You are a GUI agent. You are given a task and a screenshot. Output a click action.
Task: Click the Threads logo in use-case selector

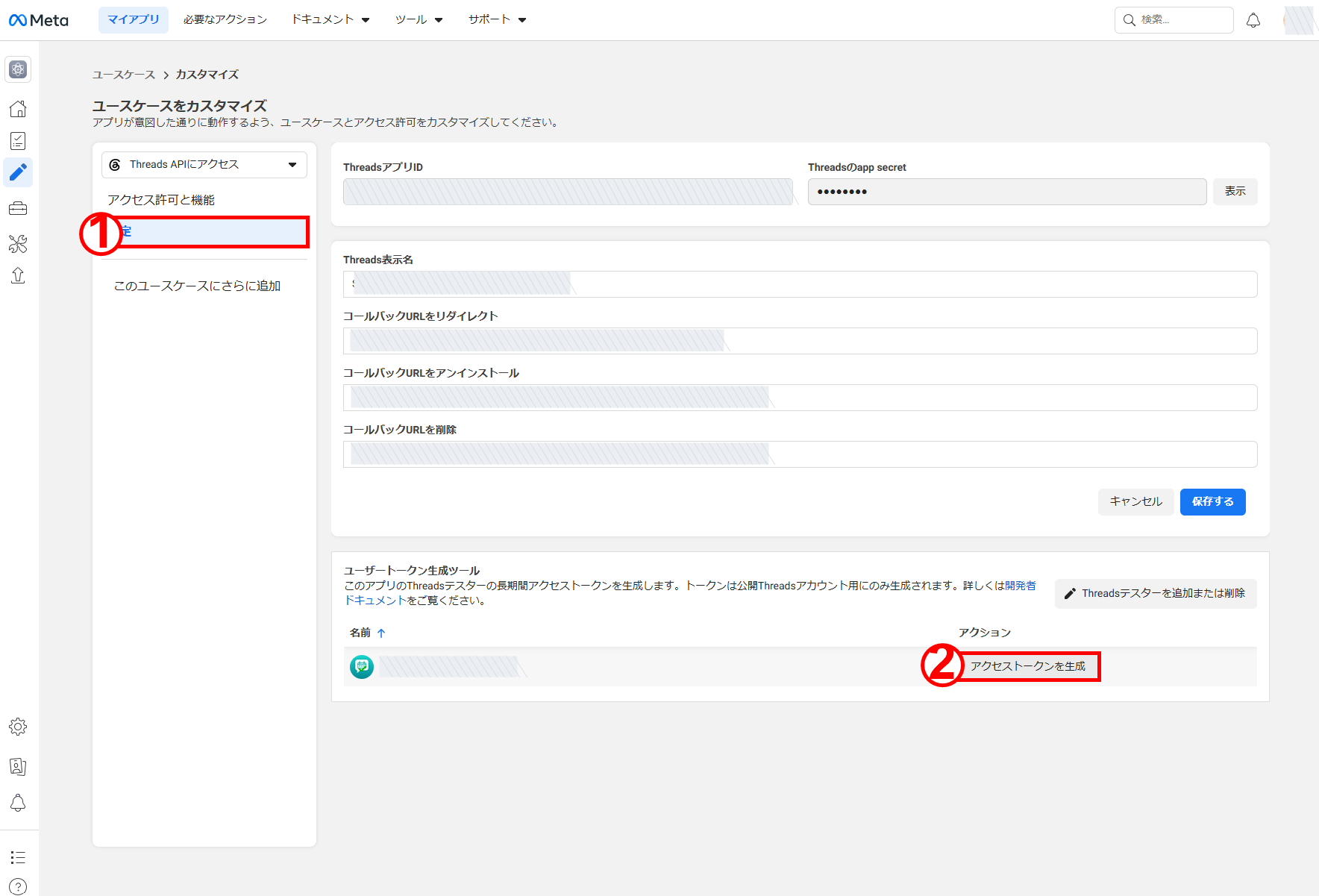tap(115, 165)
